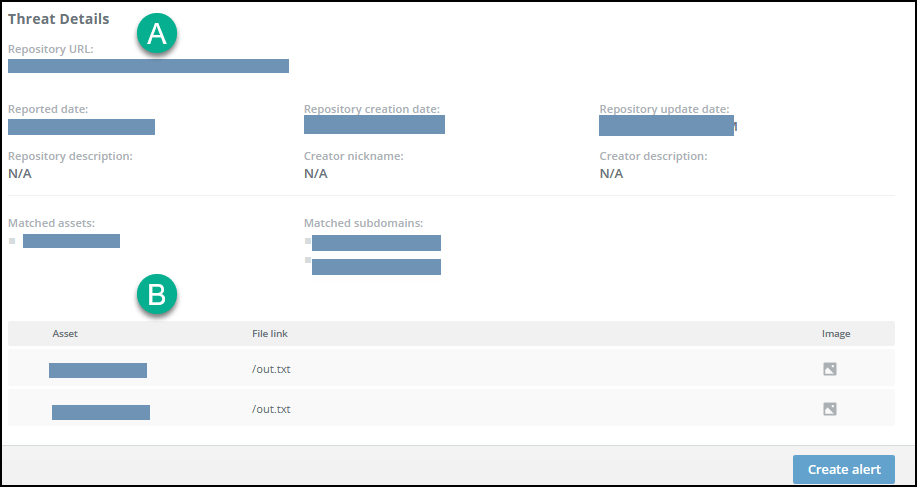
Task: Select the File link column header
Action: point(270,333)
